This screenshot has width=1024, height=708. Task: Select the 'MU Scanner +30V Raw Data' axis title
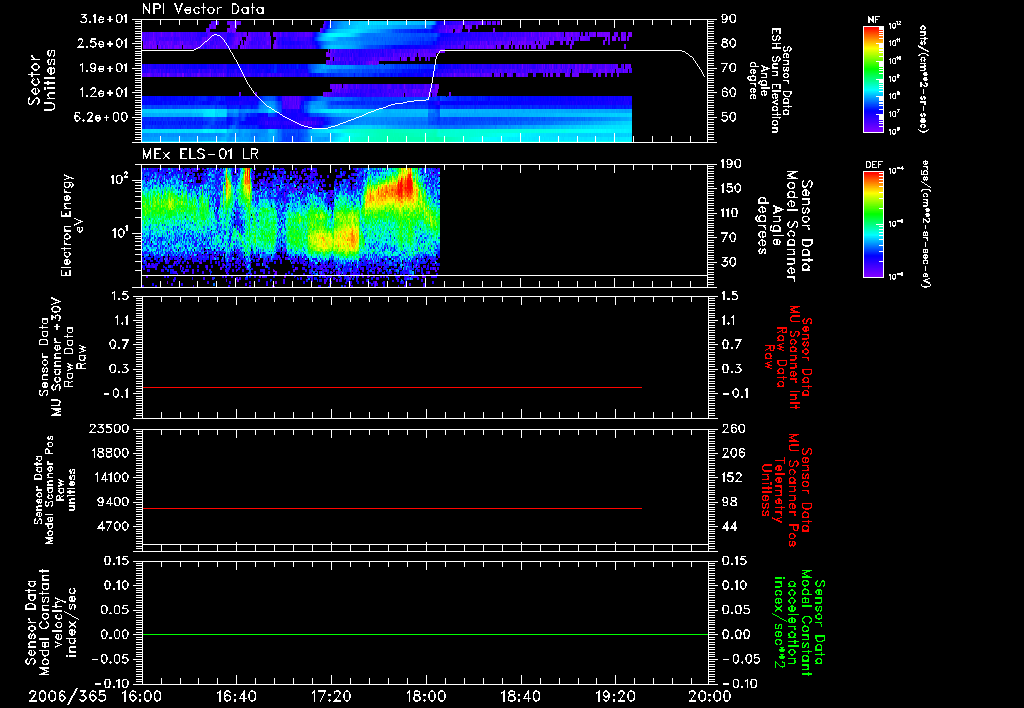63,357
